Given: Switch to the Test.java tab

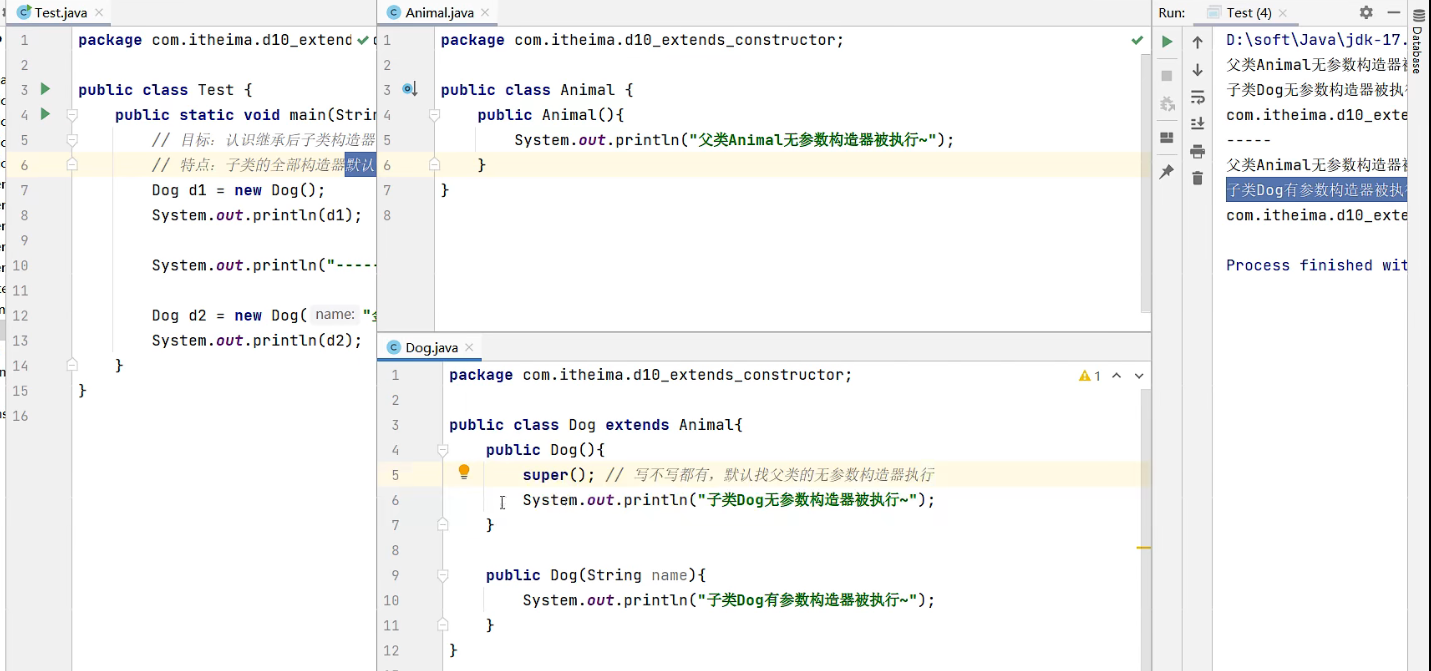Looking at the screenshot, I should point(60,13).
